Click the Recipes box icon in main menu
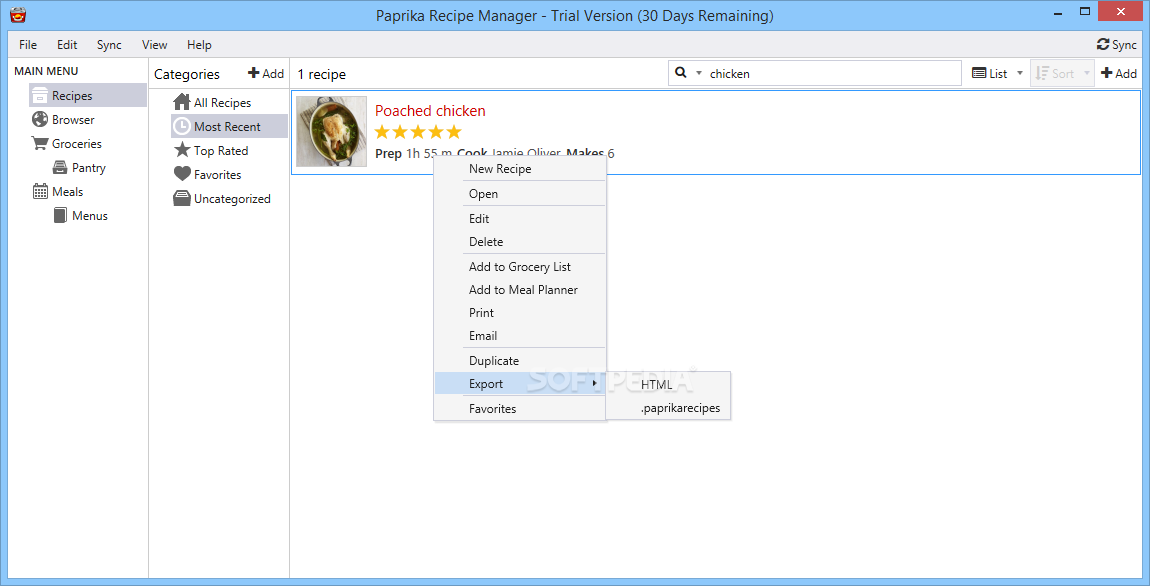The image size is (1150, 586). tap(40, 95)
